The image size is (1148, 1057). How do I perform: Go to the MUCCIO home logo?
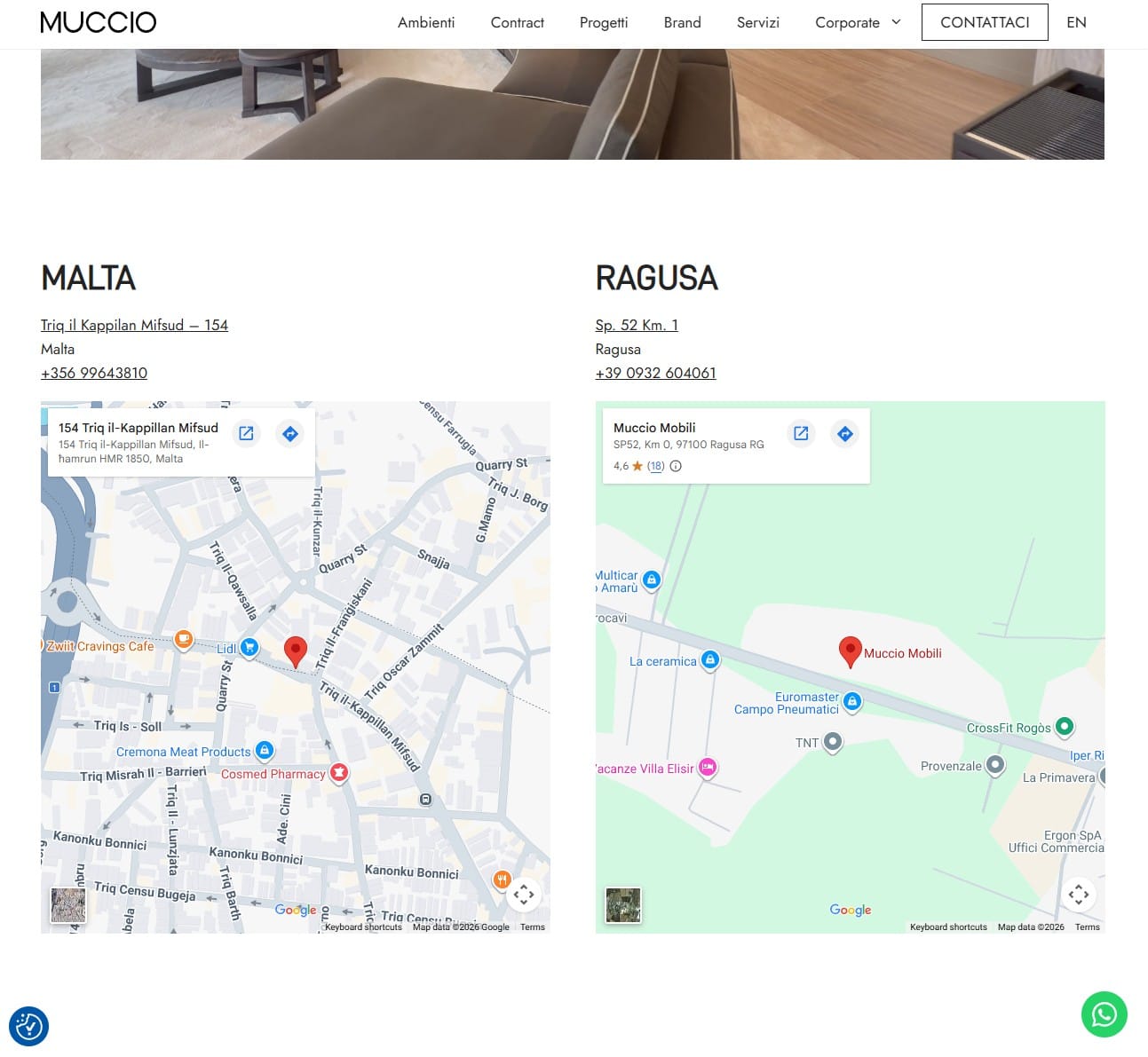[99, 22]
